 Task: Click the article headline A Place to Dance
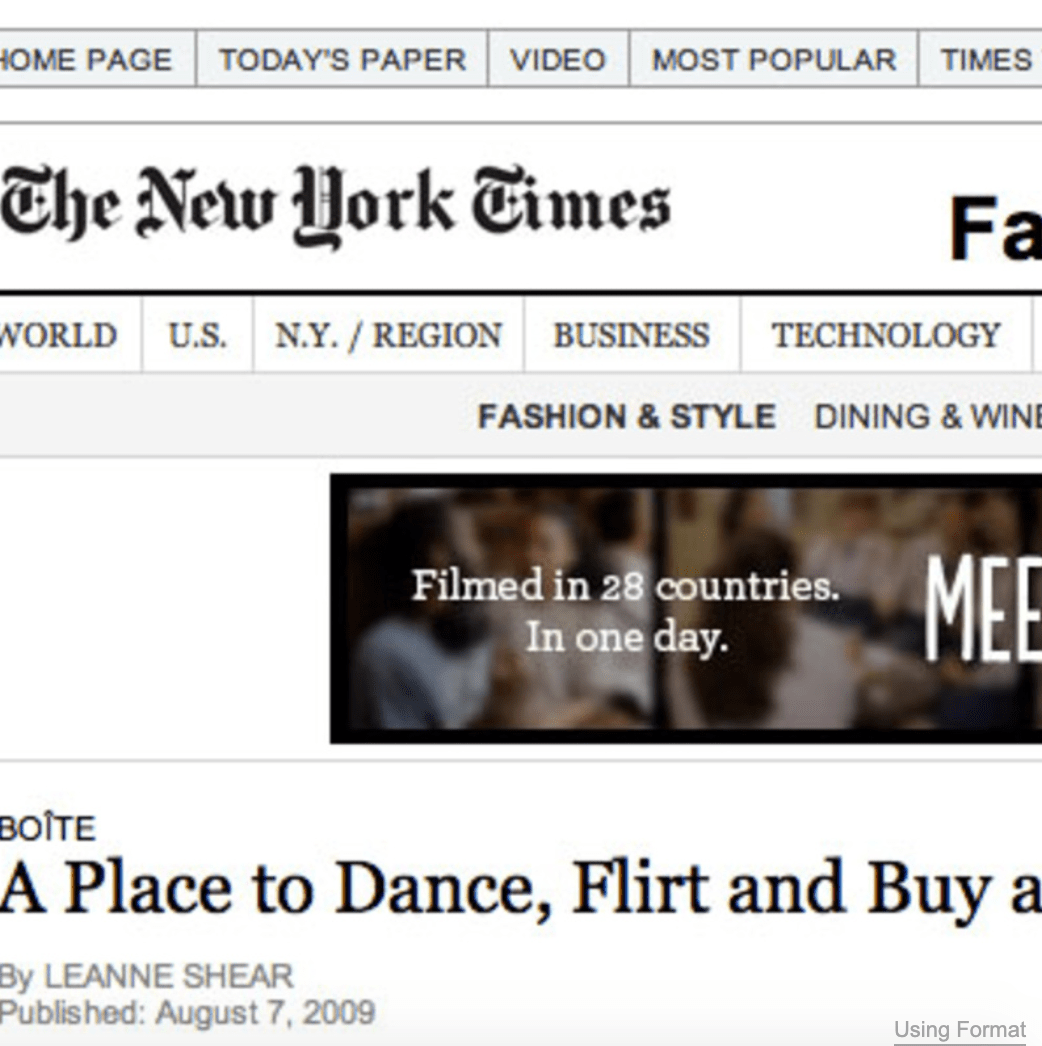pos(520,889)
